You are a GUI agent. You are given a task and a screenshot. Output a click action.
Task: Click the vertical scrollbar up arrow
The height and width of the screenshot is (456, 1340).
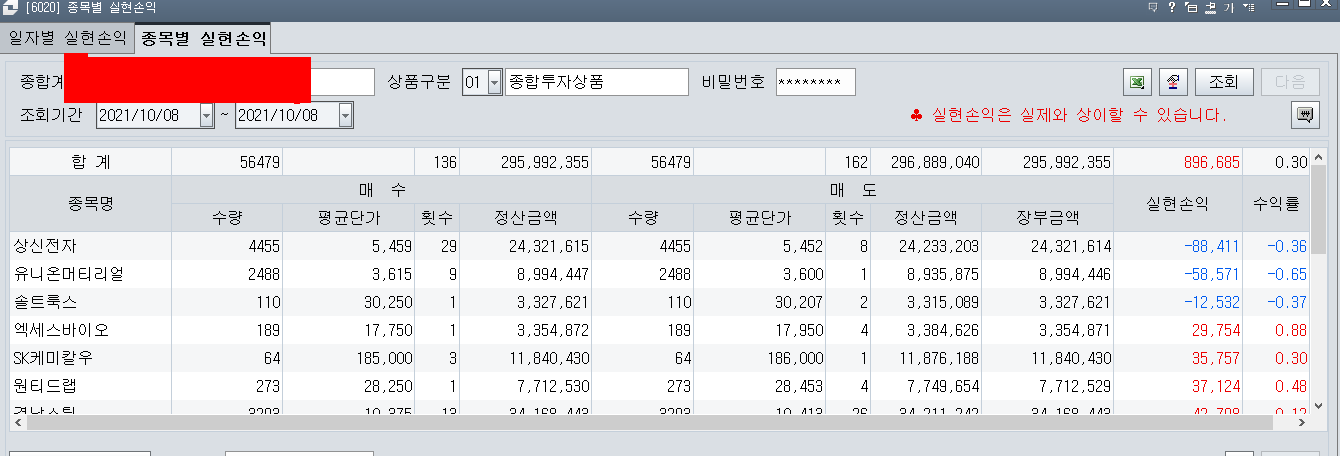(1319, 157)
